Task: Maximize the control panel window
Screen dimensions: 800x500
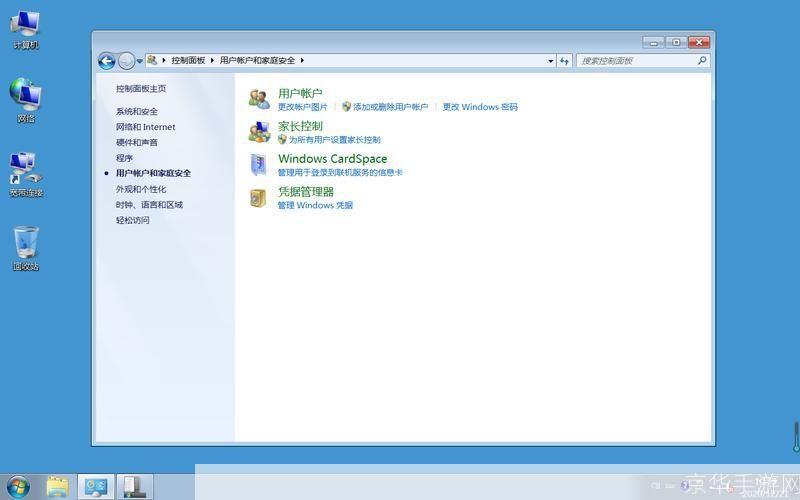Action: click(676, 42)
